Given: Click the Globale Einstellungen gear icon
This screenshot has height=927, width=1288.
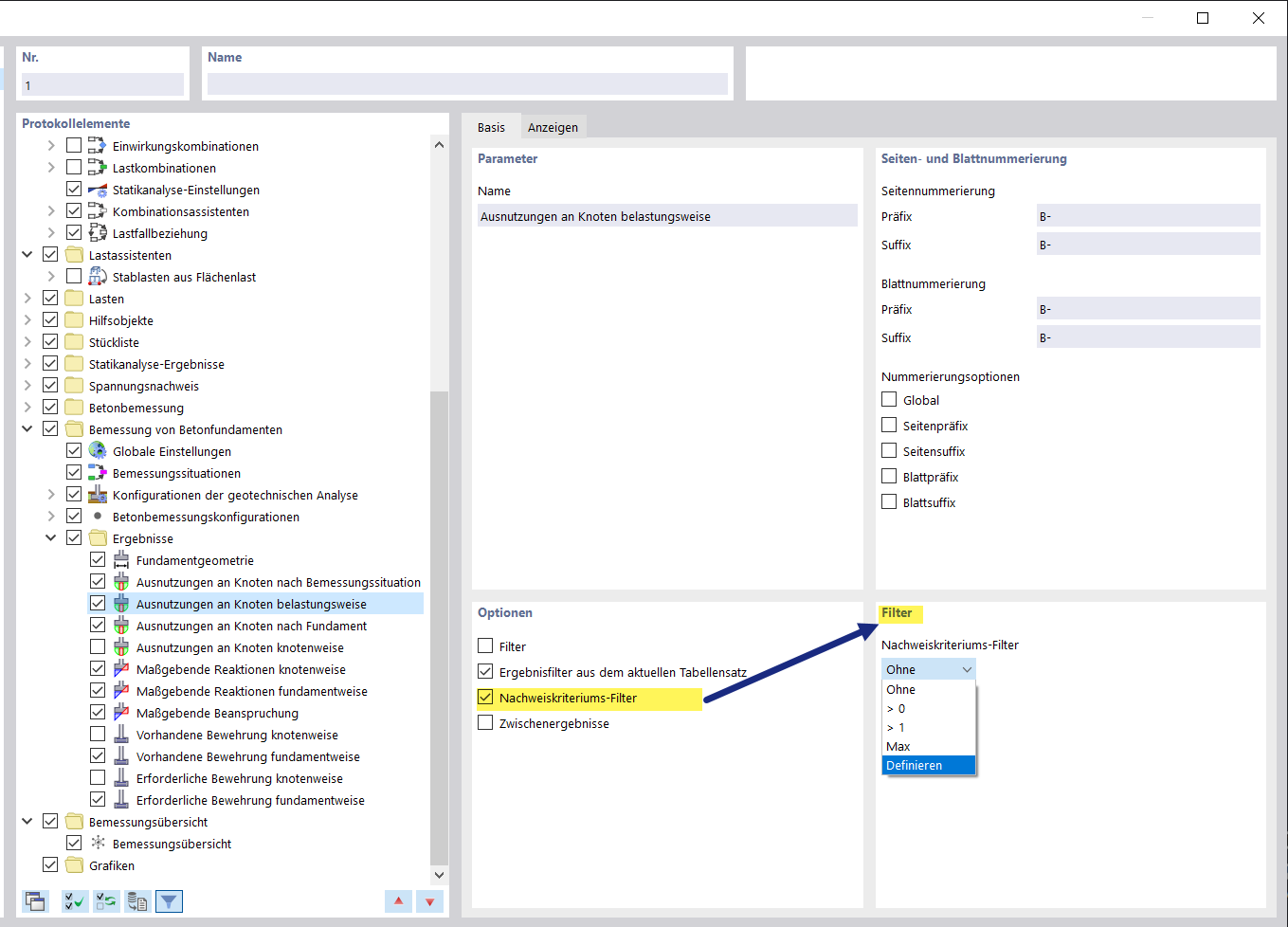Looking at the screenshot, I should click(x=97, y=451).
